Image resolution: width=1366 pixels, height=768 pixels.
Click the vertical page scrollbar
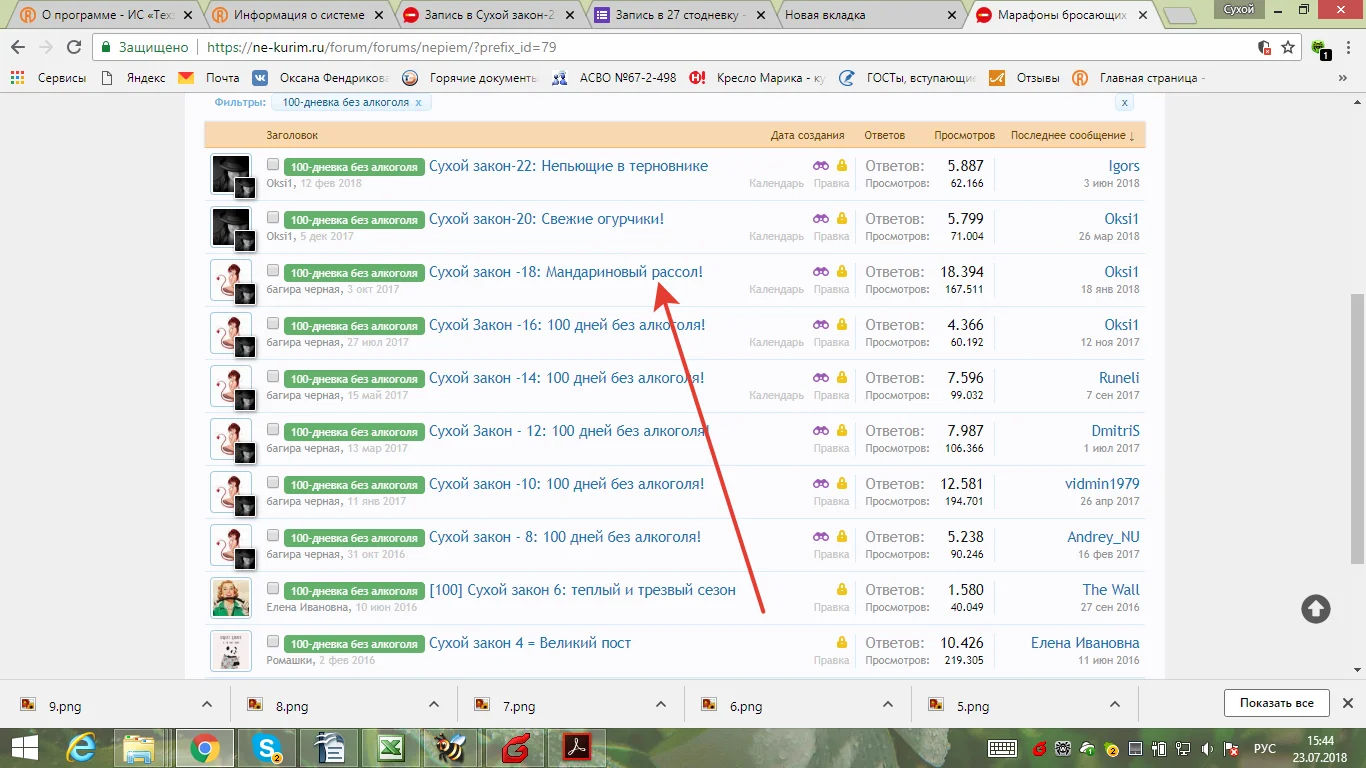(x=1357, y=429)
